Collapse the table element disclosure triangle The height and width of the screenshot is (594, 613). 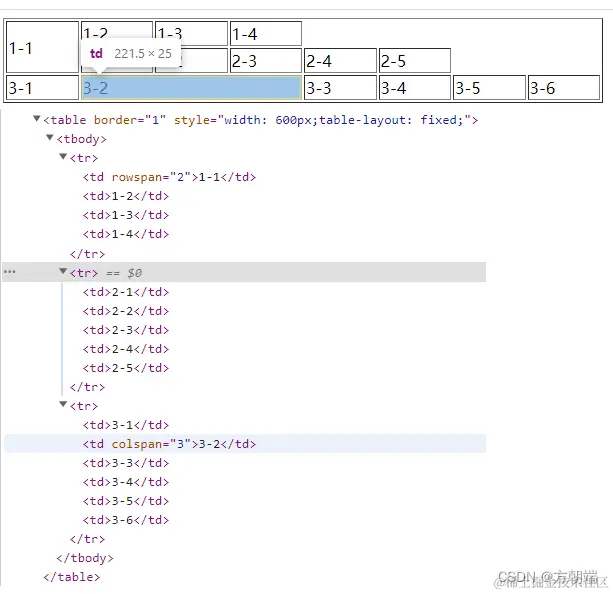pyautogui.click(x=36, y=118)
